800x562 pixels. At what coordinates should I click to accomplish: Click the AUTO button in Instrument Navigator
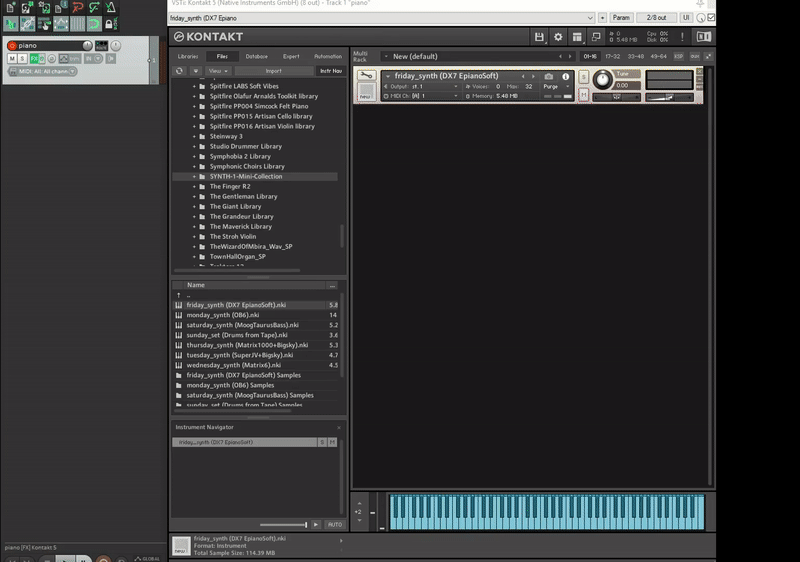[x=335, y=525]
